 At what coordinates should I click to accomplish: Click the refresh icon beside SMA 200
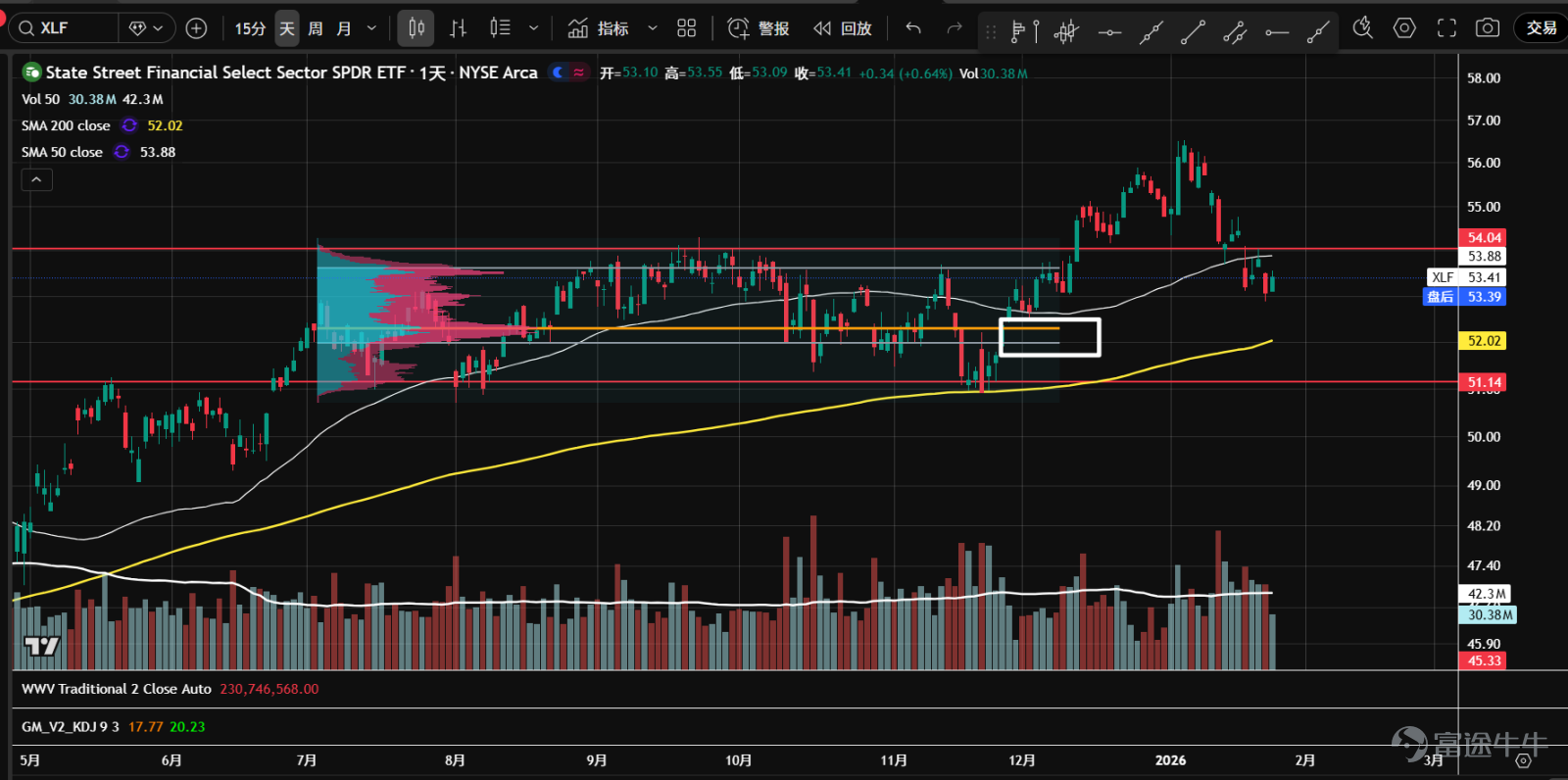click(129, 125)
